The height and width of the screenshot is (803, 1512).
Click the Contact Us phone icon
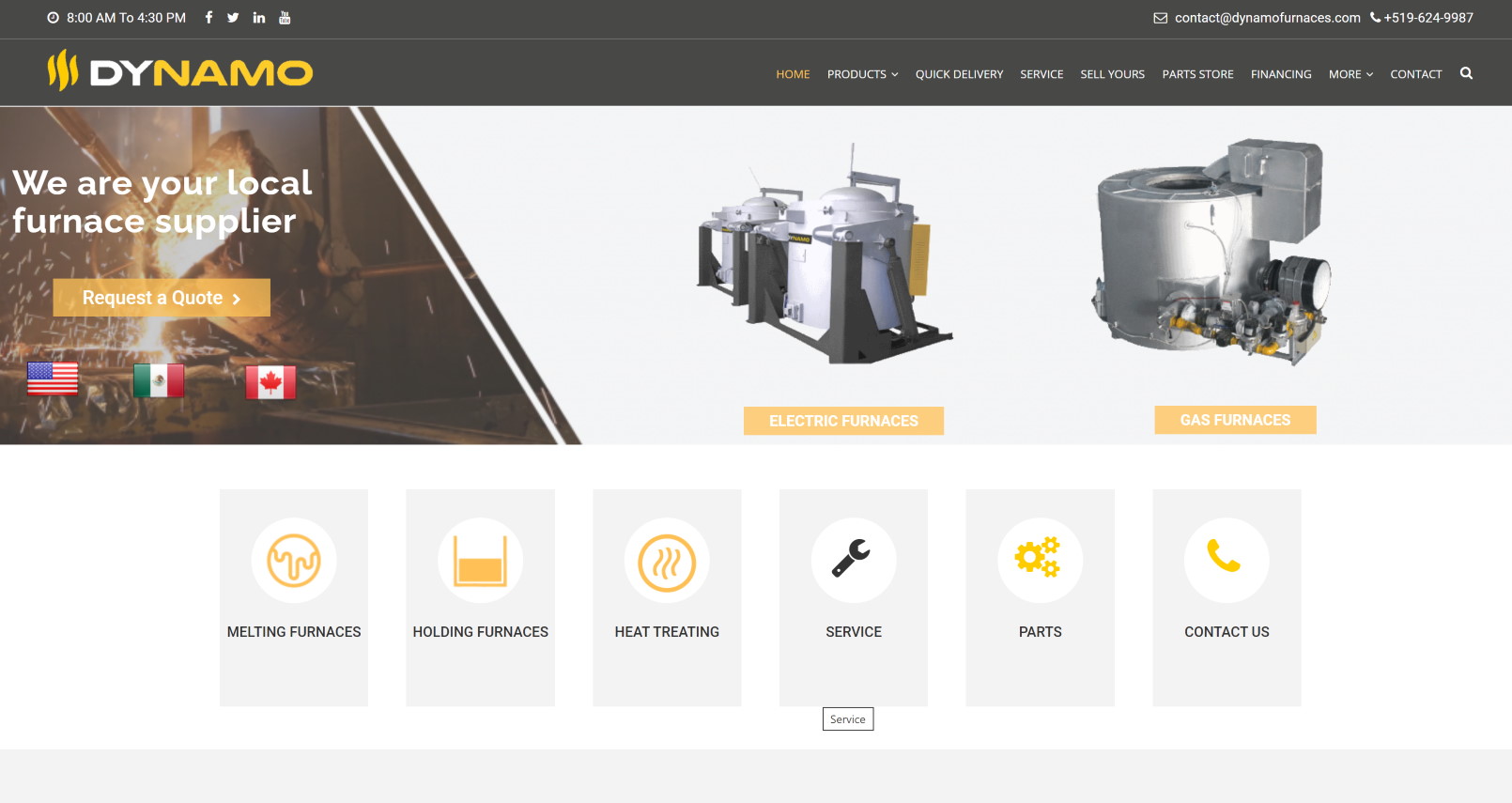pos(1226,560)
